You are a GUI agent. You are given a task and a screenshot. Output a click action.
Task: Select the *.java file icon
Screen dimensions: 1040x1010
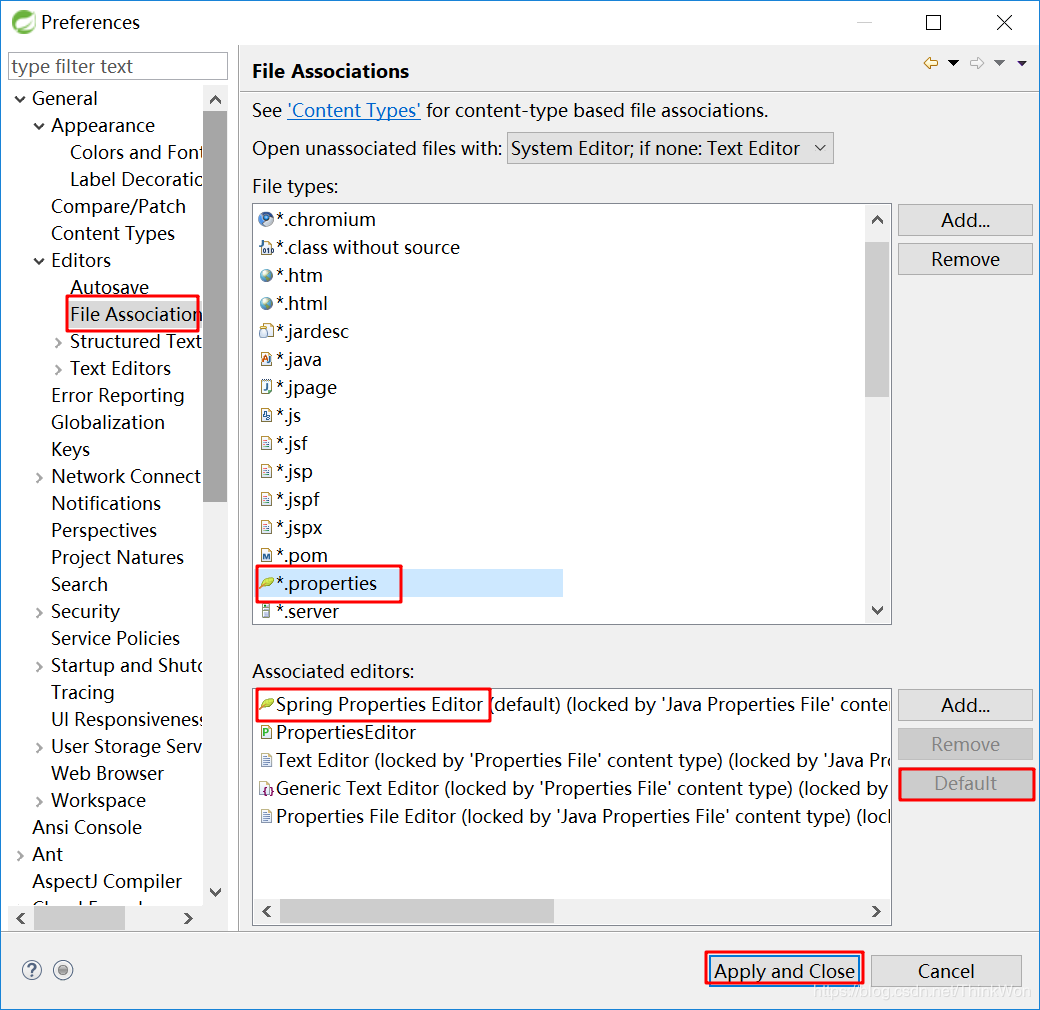point(266,359)
